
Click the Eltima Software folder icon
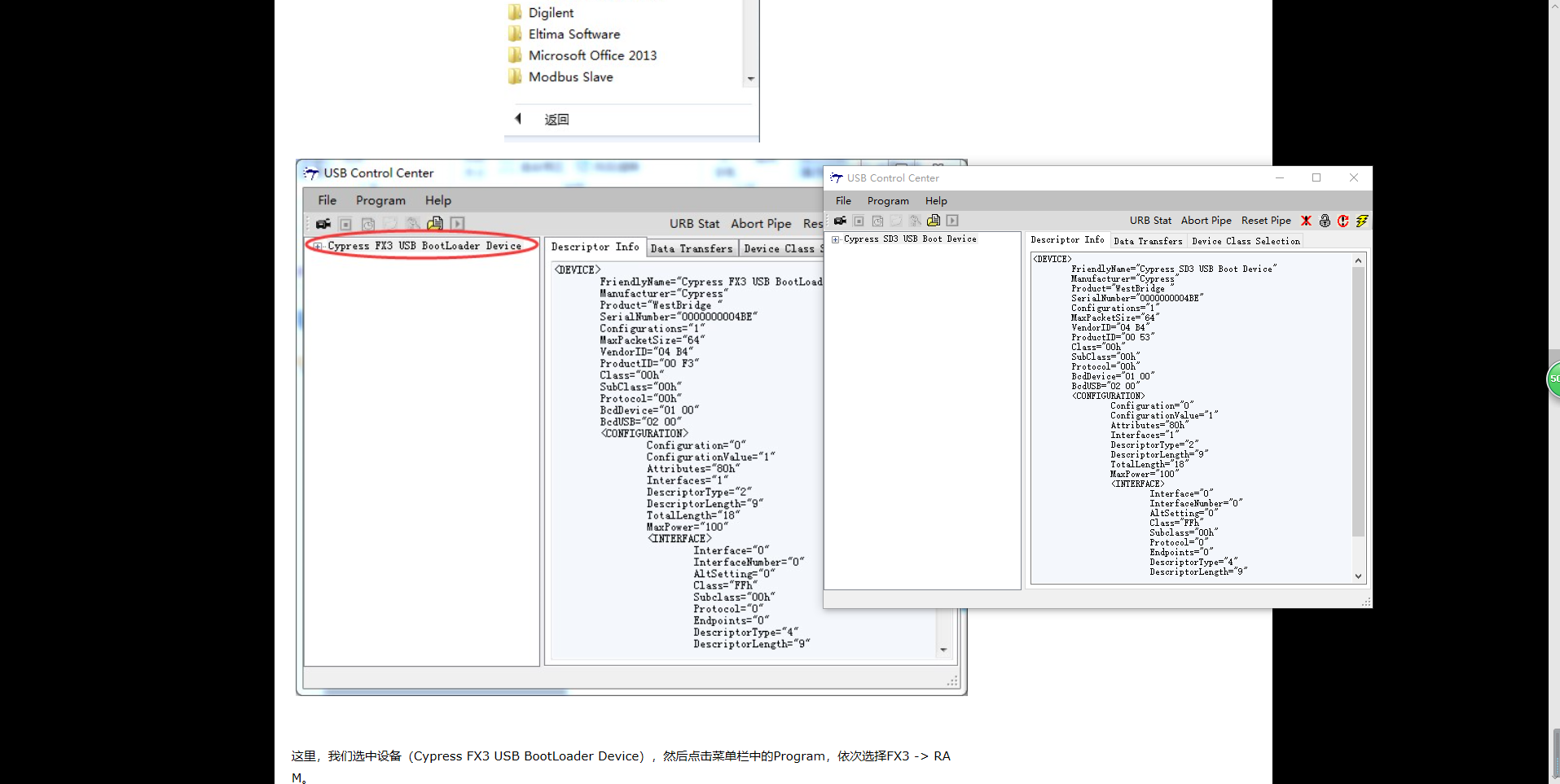(x=515, y=33)
